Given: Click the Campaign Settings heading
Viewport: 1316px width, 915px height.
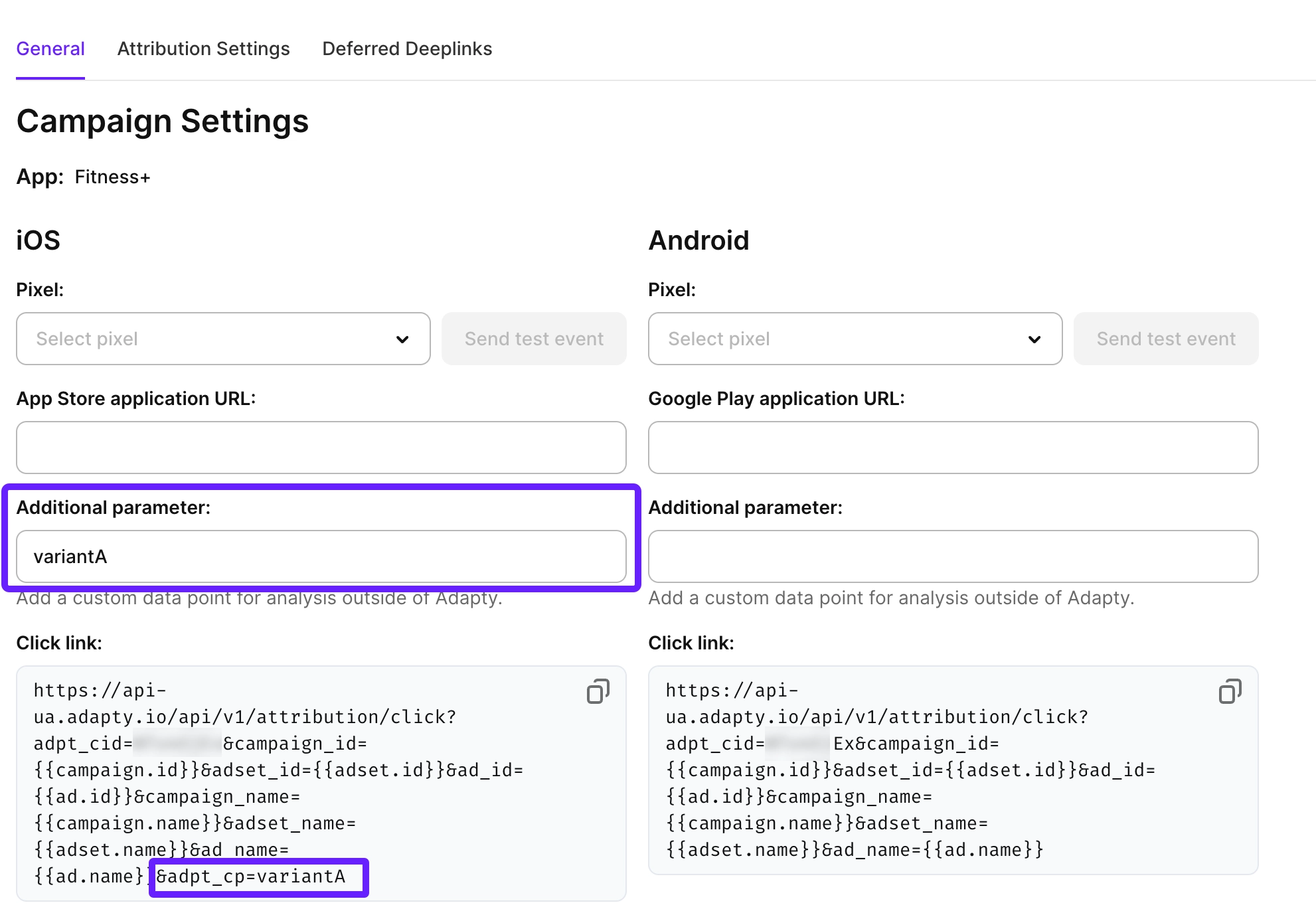Looking at the screenshot, I should (x=162, y=121).
